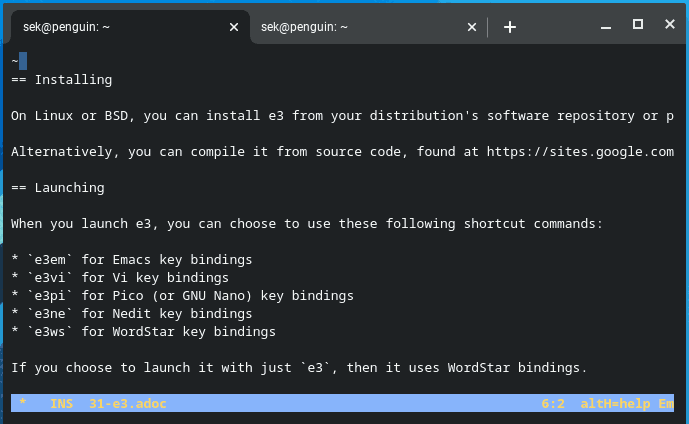Open a new terminal tab
The height and width of the screenshot is (424, 689).
click(x=510, y=27)
